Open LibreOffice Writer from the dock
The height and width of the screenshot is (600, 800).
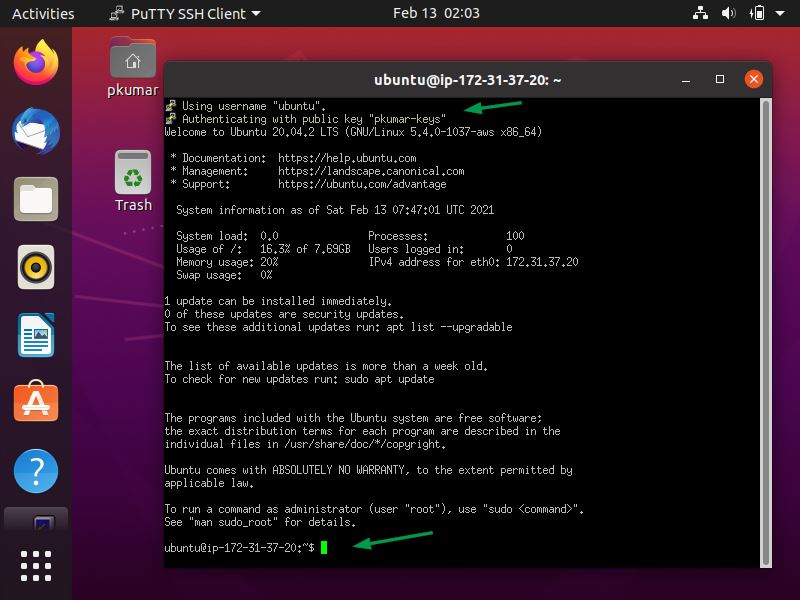35,334
